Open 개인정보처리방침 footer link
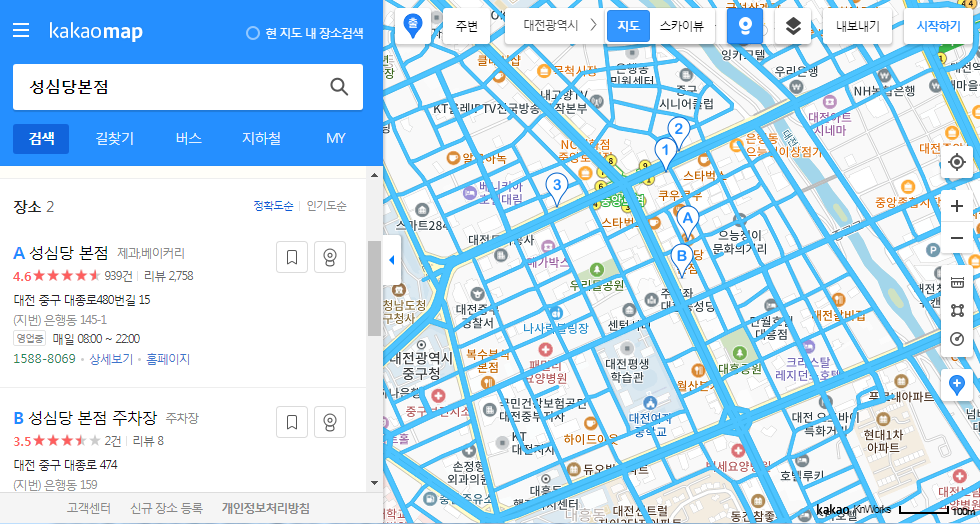This screenshot has width=980, height=524. (266, 508)
